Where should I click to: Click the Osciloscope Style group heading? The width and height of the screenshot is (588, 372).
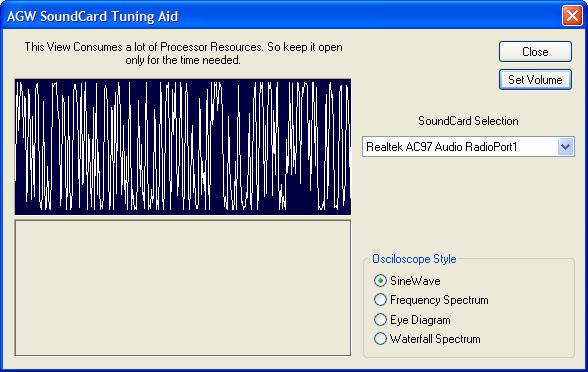pos(414,259)
